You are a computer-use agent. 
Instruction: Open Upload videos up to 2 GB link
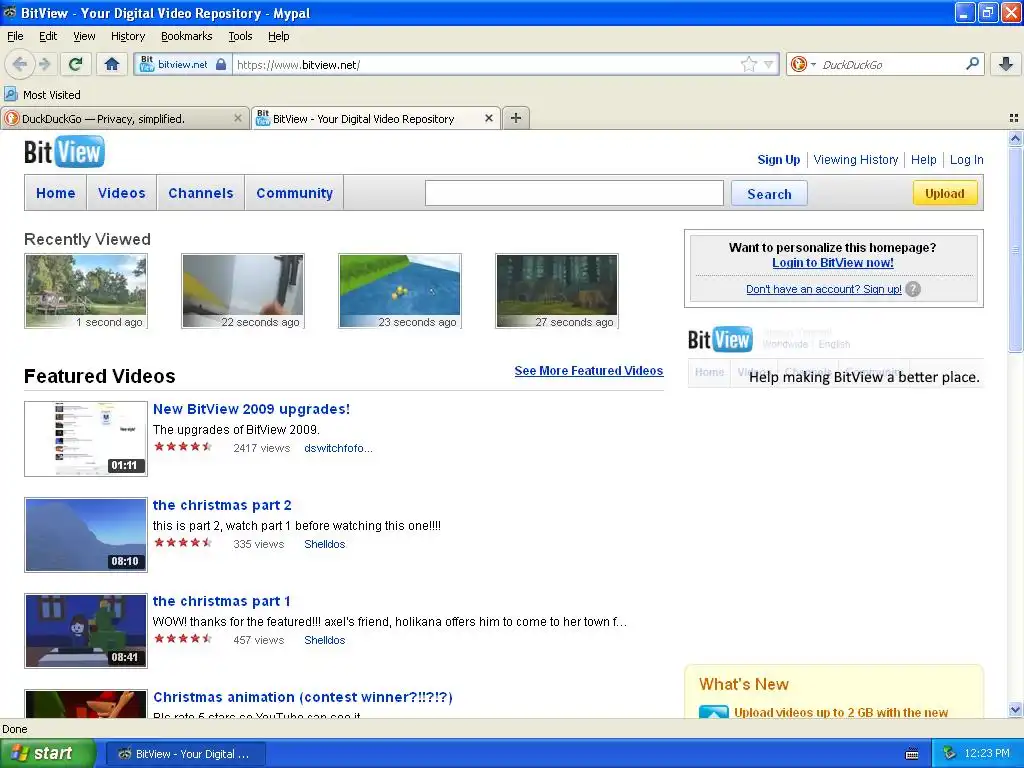[840, 712]
